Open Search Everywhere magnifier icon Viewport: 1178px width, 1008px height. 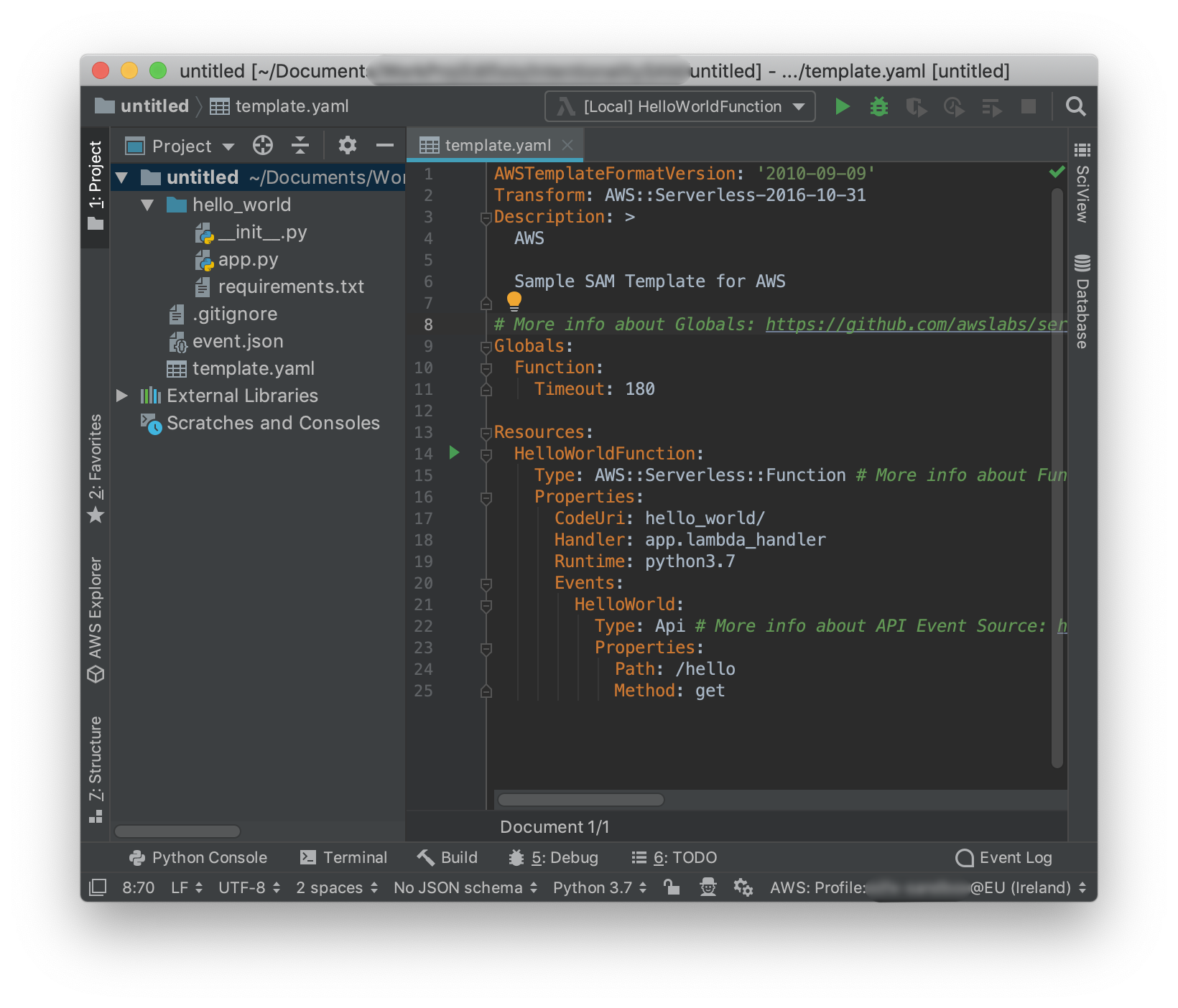[1075, 106]
